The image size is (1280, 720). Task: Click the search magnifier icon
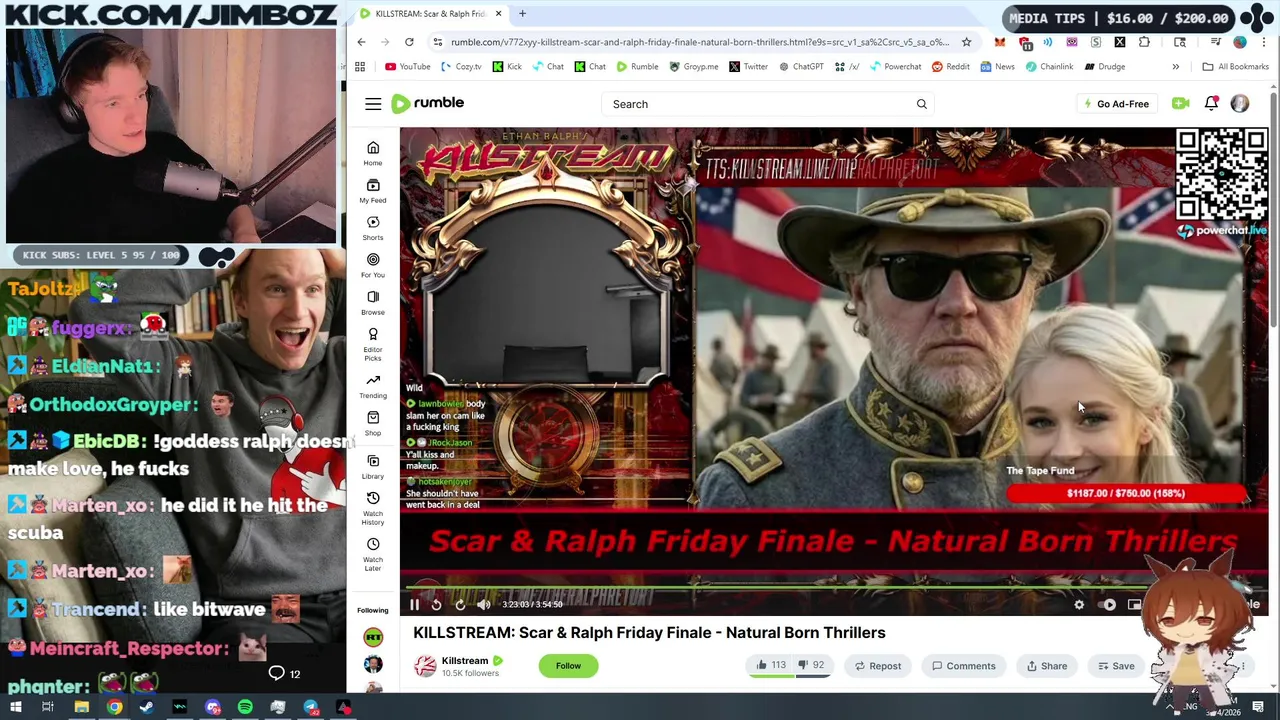(x=921, y=104)
